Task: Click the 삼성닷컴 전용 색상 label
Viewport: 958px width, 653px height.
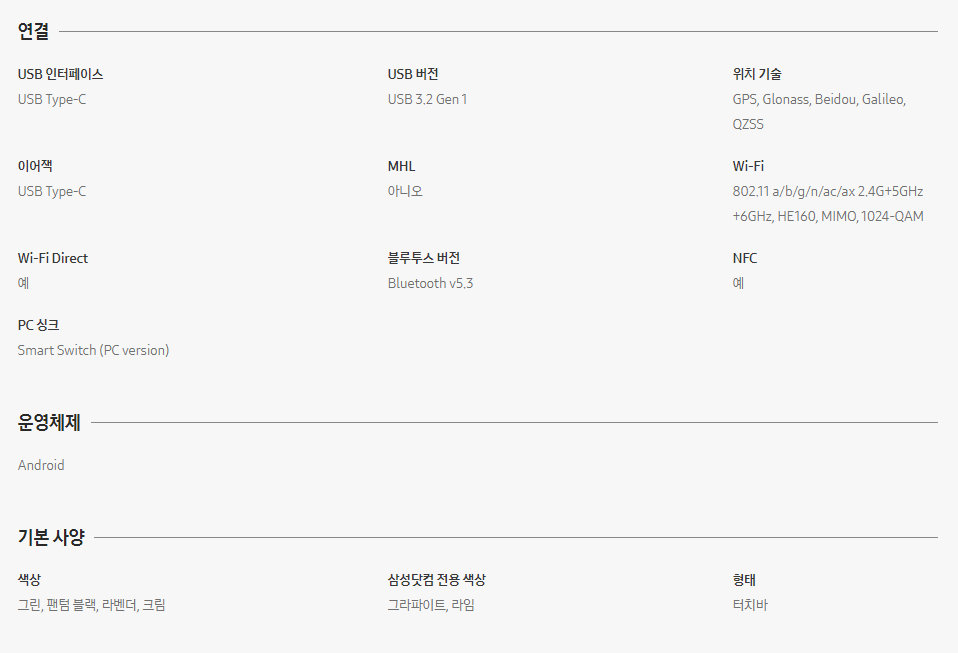Action: (x=436, y=580)
